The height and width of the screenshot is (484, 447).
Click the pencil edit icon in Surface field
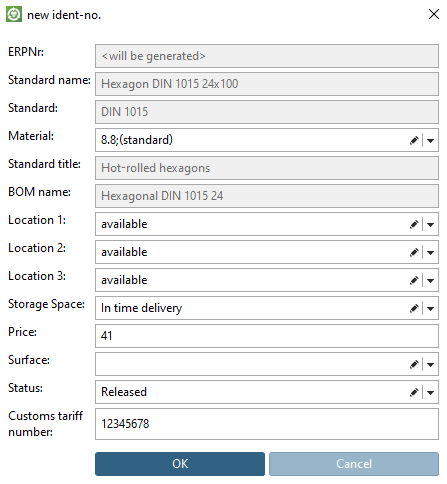[x=414, y=364]
